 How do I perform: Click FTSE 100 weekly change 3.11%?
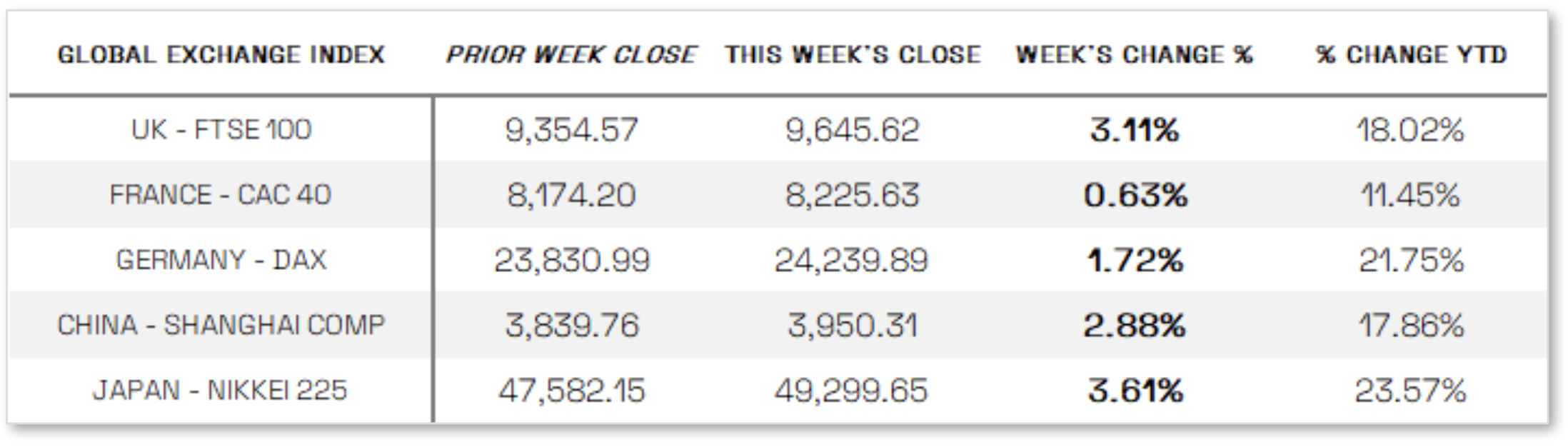point(1135,130)
